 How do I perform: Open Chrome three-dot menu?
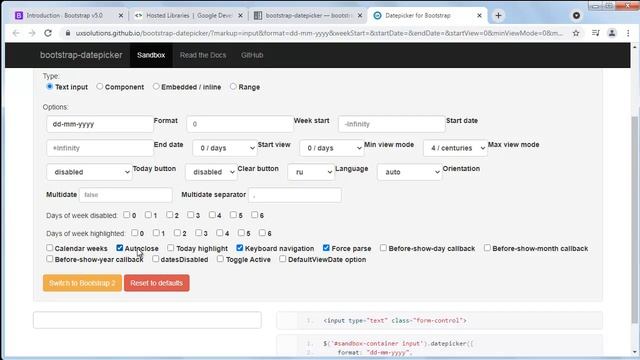point(628,33)
